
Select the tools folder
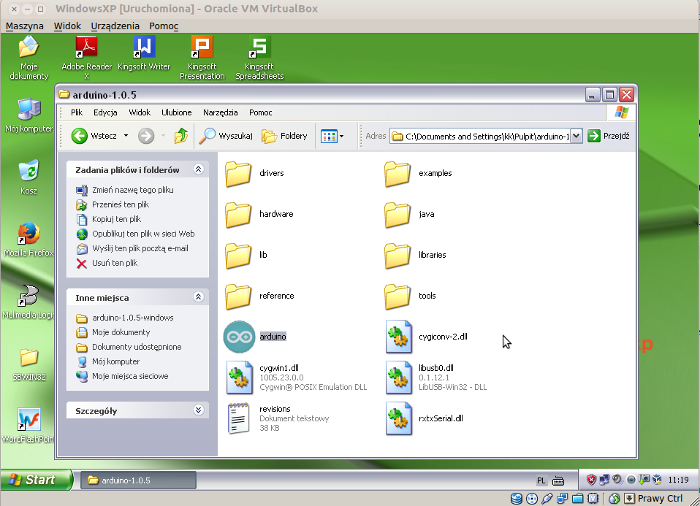tap(397, 296)
